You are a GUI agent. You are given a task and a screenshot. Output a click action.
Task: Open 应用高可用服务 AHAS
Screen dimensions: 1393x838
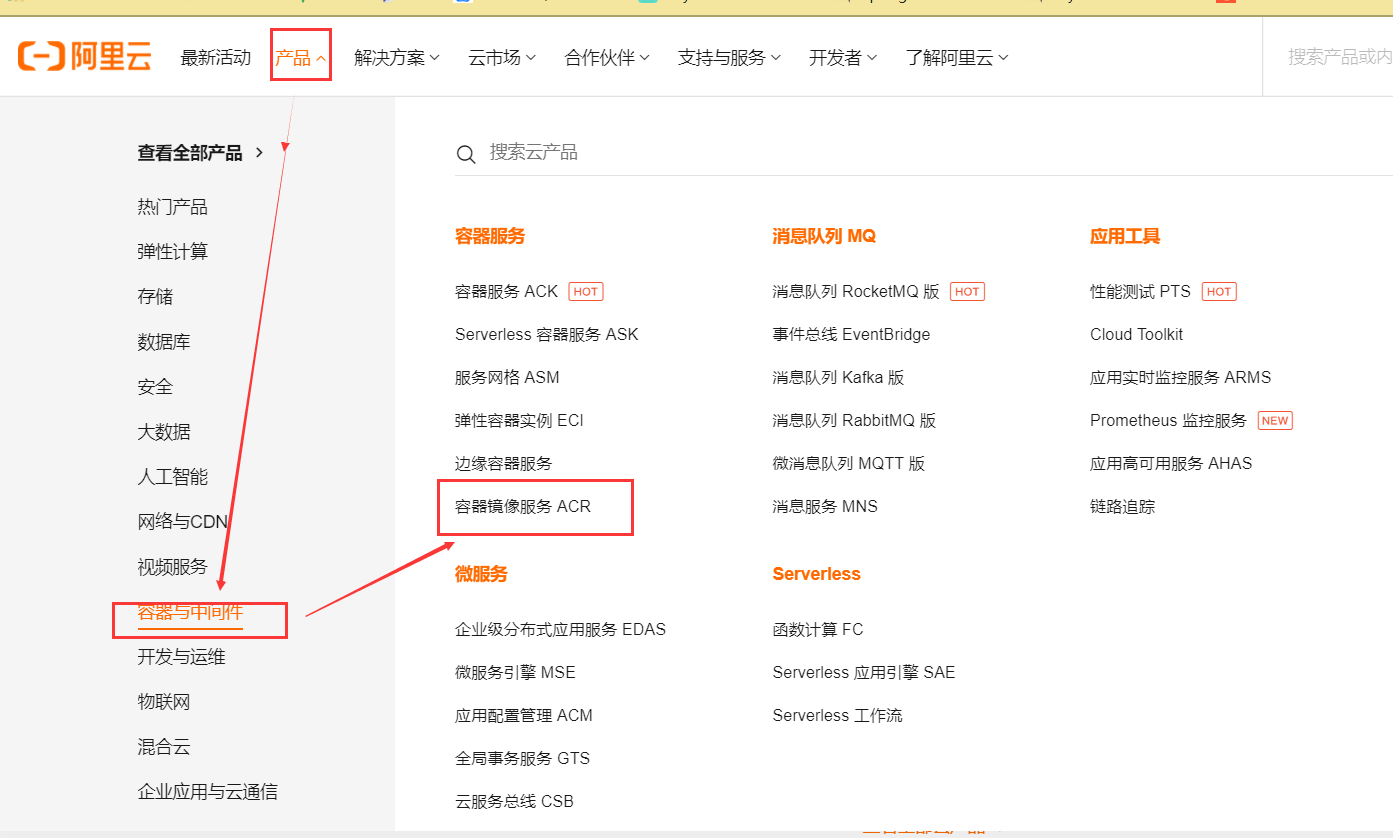coord(1171,464)
